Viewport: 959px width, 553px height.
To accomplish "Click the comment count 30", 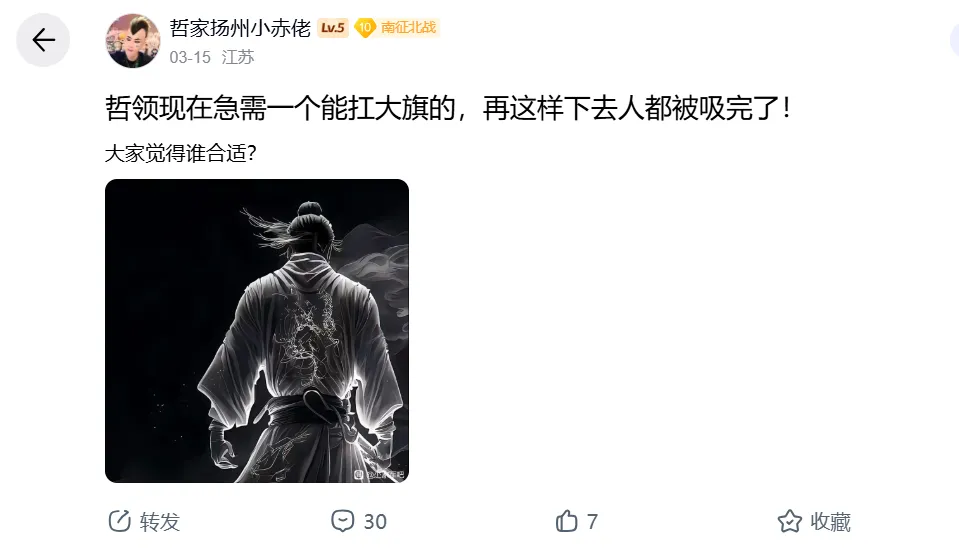I will (375, 522).
